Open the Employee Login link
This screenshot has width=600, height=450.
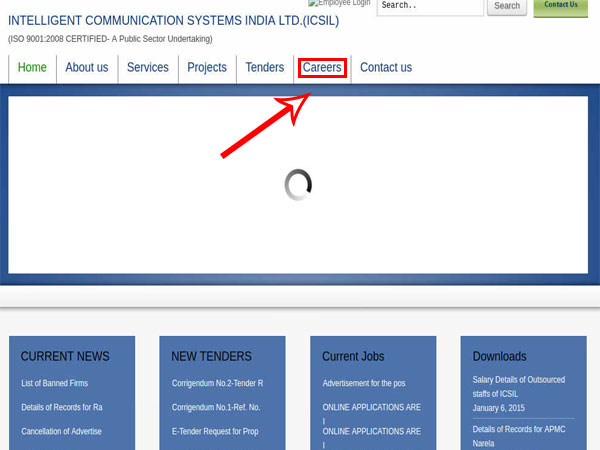(339, 3)
